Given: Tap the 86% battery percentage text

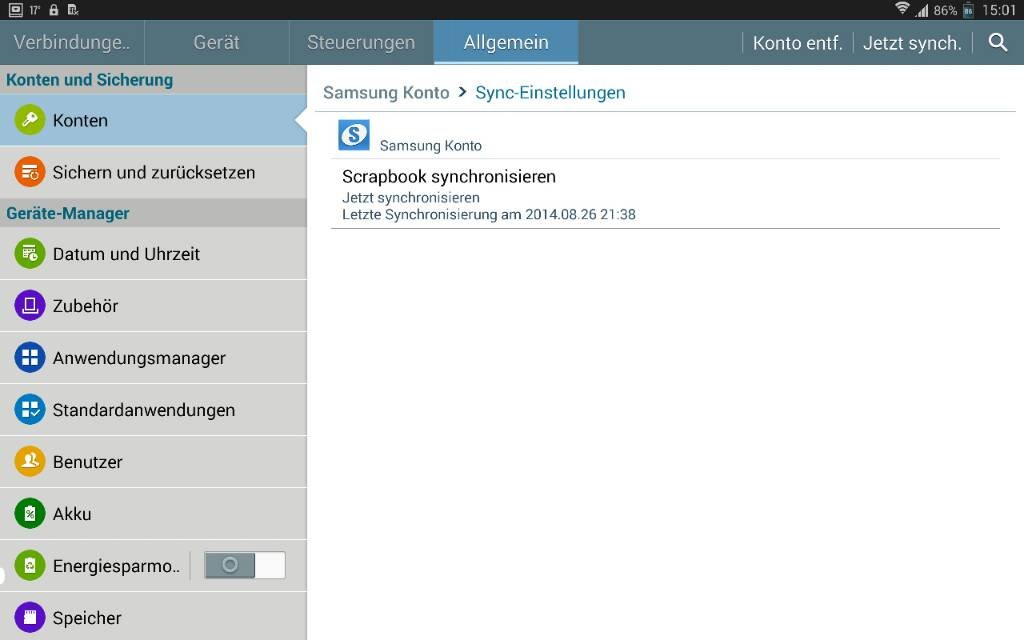Looking at the screenshot, I should click(945, 10).
